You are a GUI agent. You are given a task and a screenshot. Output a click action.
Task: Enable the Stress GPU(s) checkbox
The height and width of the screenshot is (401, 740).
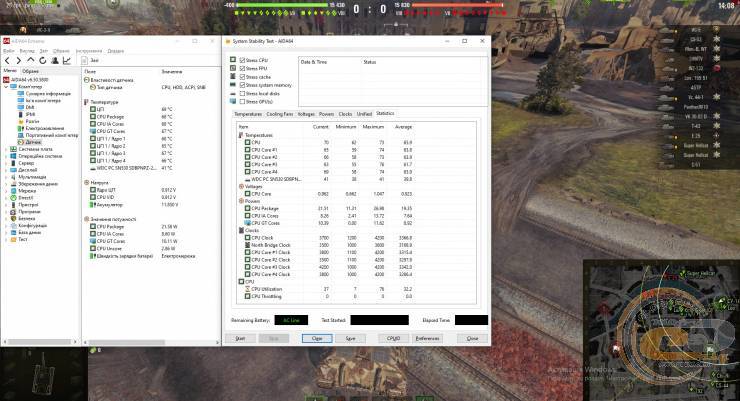click(242, 101)
